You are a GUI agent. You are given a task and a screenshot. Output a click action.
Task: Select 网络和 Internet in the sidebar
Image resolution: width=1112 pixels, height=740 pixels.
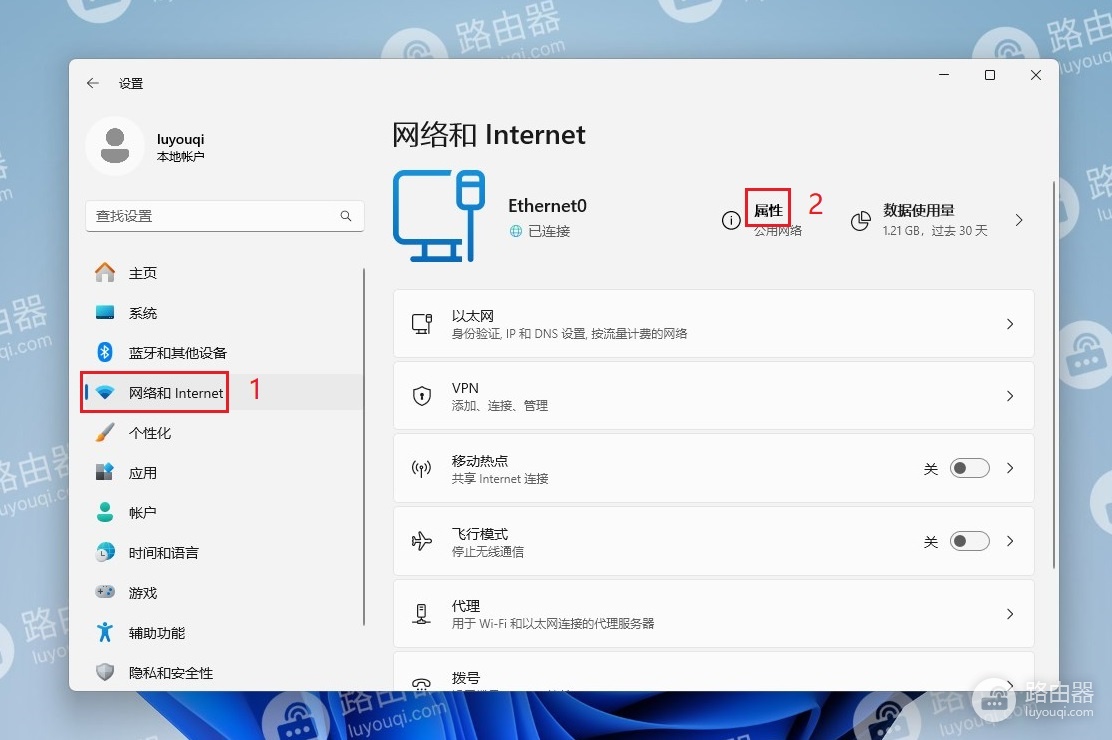point(223,392)
